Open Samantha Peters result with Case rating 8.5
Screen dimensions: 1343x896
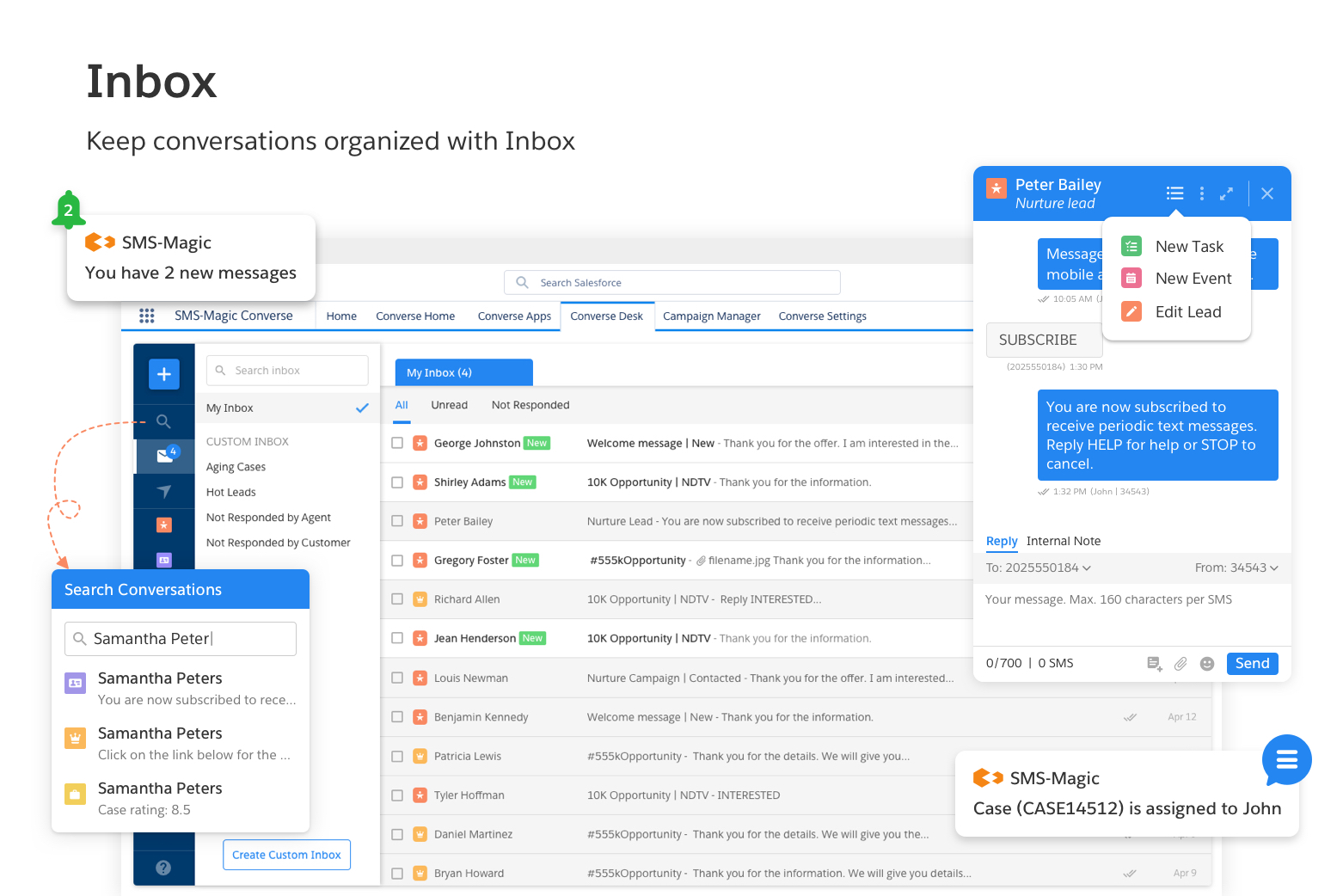click(181, 799)
